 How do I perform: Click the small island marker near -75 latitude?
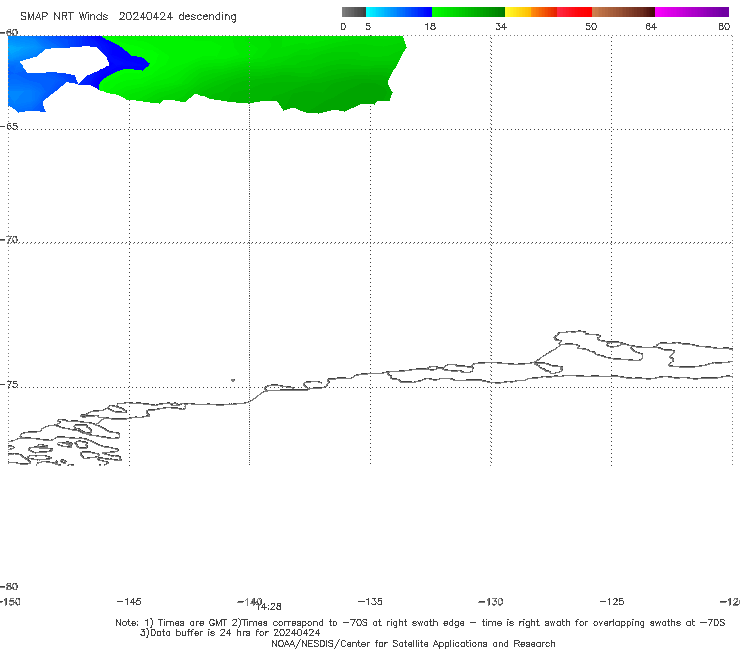[233, 380]
